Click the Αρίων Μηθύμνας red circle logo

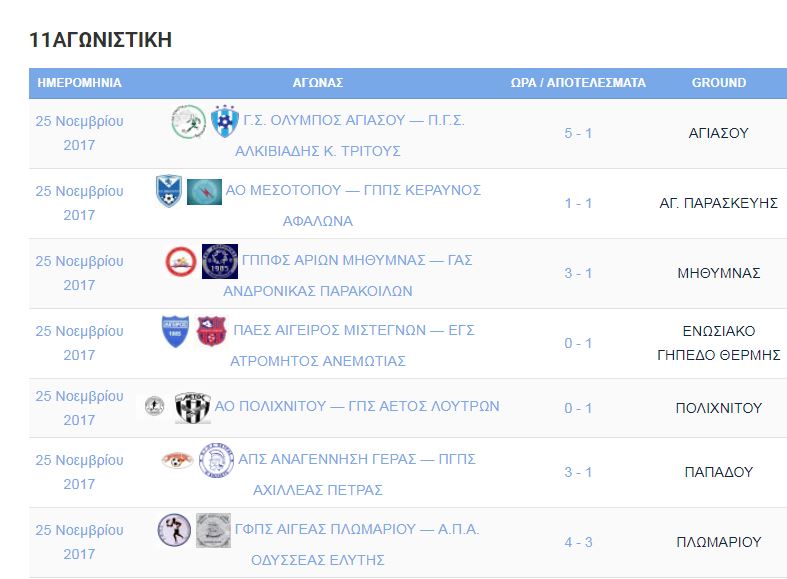tap(181, 261)
